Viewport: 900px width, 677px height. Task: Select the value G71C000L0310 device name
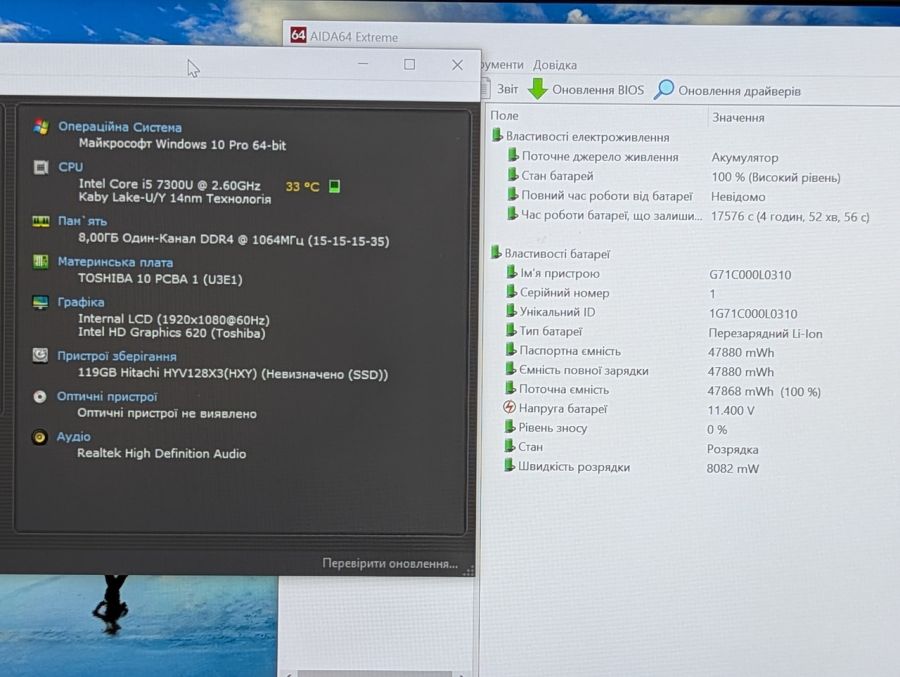pyautogui.click(x=750, y=274)
